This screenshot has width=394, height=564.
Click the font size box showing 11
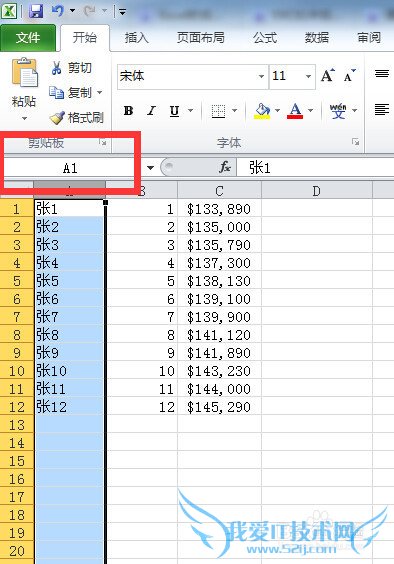pos(286,76)
